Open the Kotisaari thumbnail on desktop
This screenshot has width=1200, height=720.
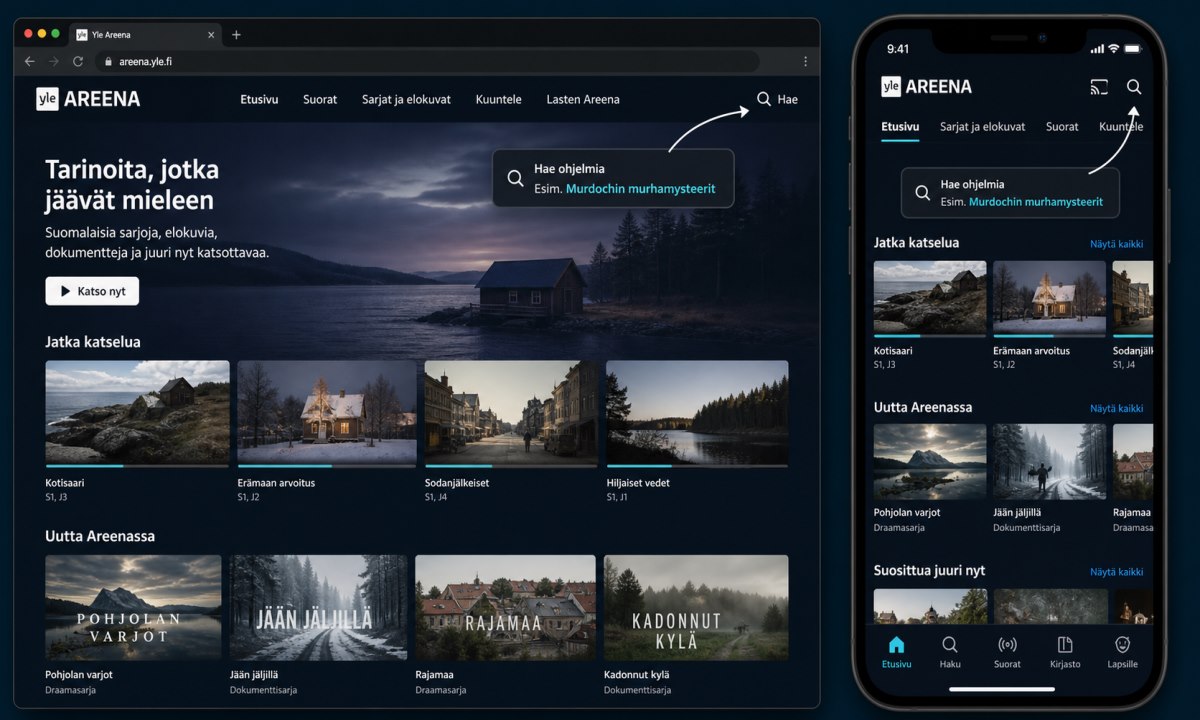(137, 412)
